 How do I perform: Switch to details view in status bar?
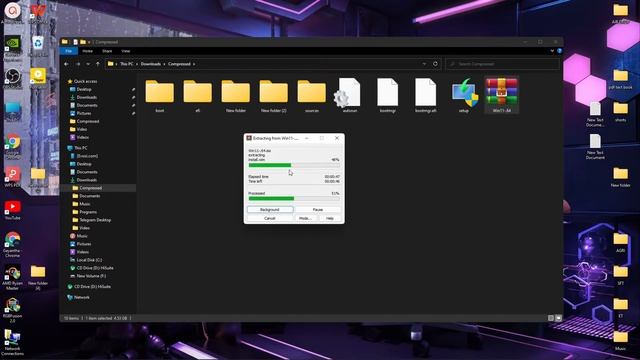point(551,318)
